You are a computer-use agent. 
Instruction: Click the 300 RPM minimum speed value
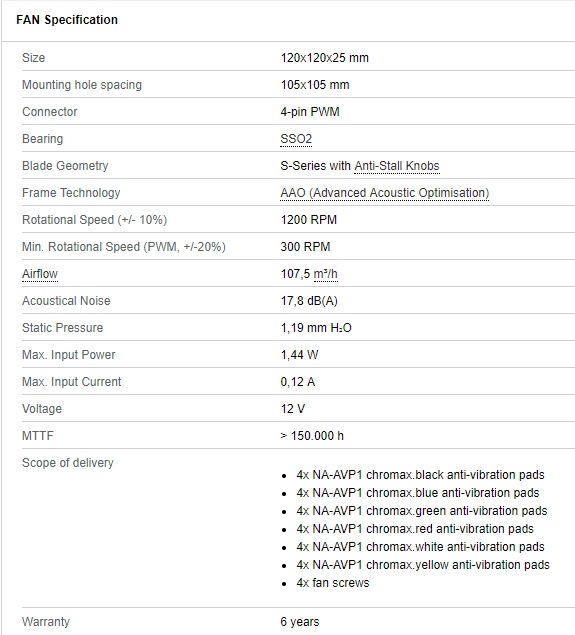[305, 247]
